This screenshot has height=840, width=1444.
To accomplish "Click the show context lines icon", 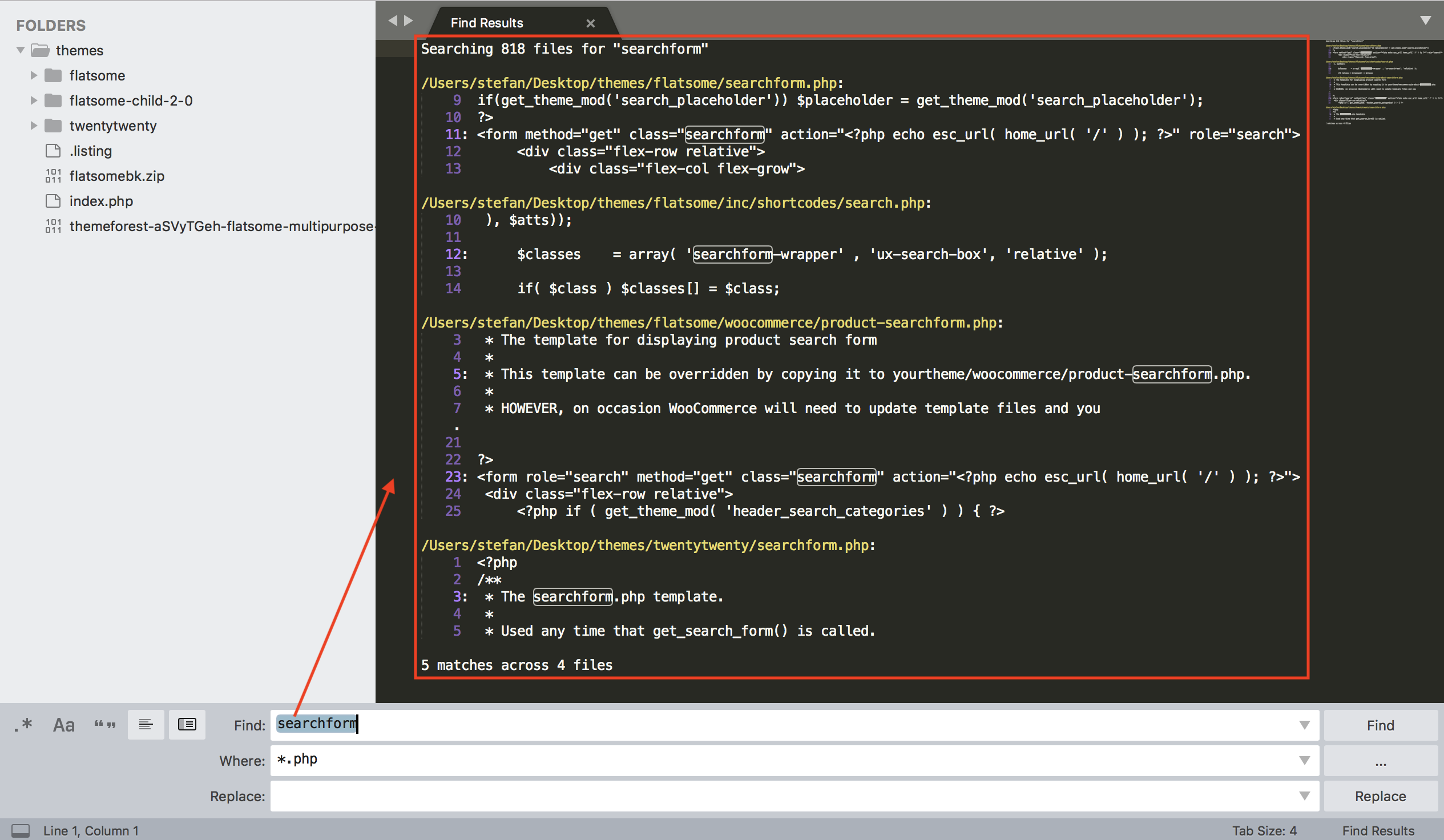I will click(x=146, y=725).
